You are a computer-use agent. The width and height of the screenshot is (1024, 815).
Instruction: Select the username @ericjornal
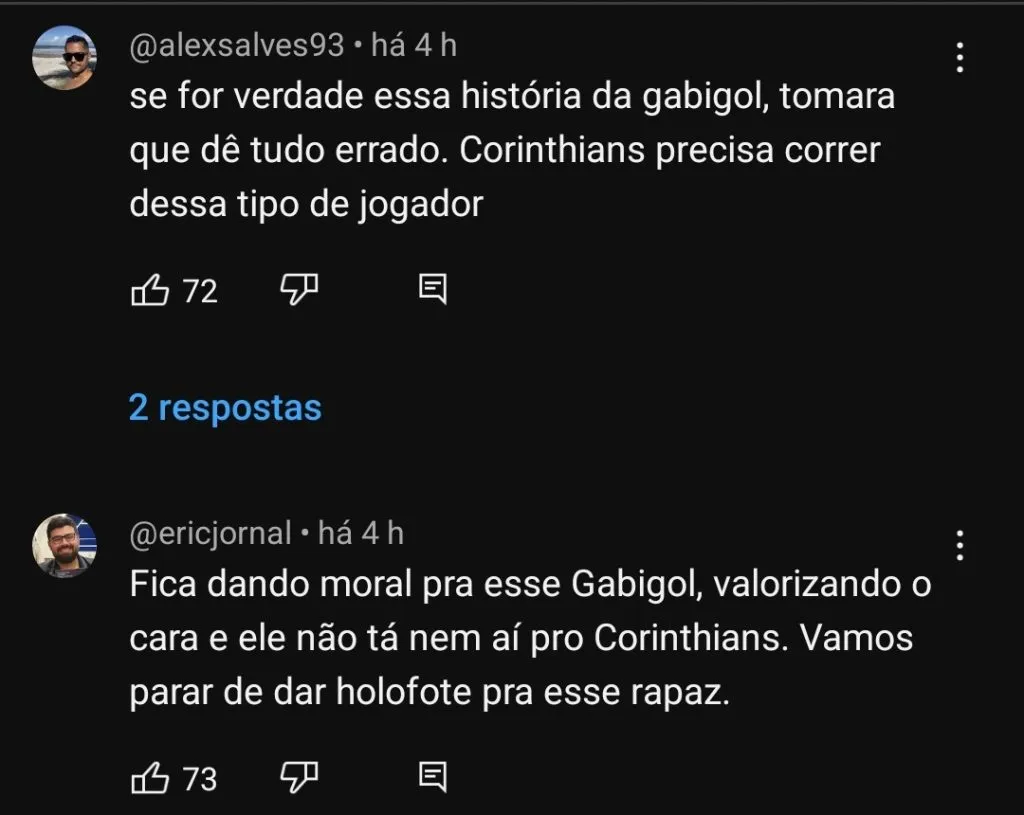[x=210, y=533]
